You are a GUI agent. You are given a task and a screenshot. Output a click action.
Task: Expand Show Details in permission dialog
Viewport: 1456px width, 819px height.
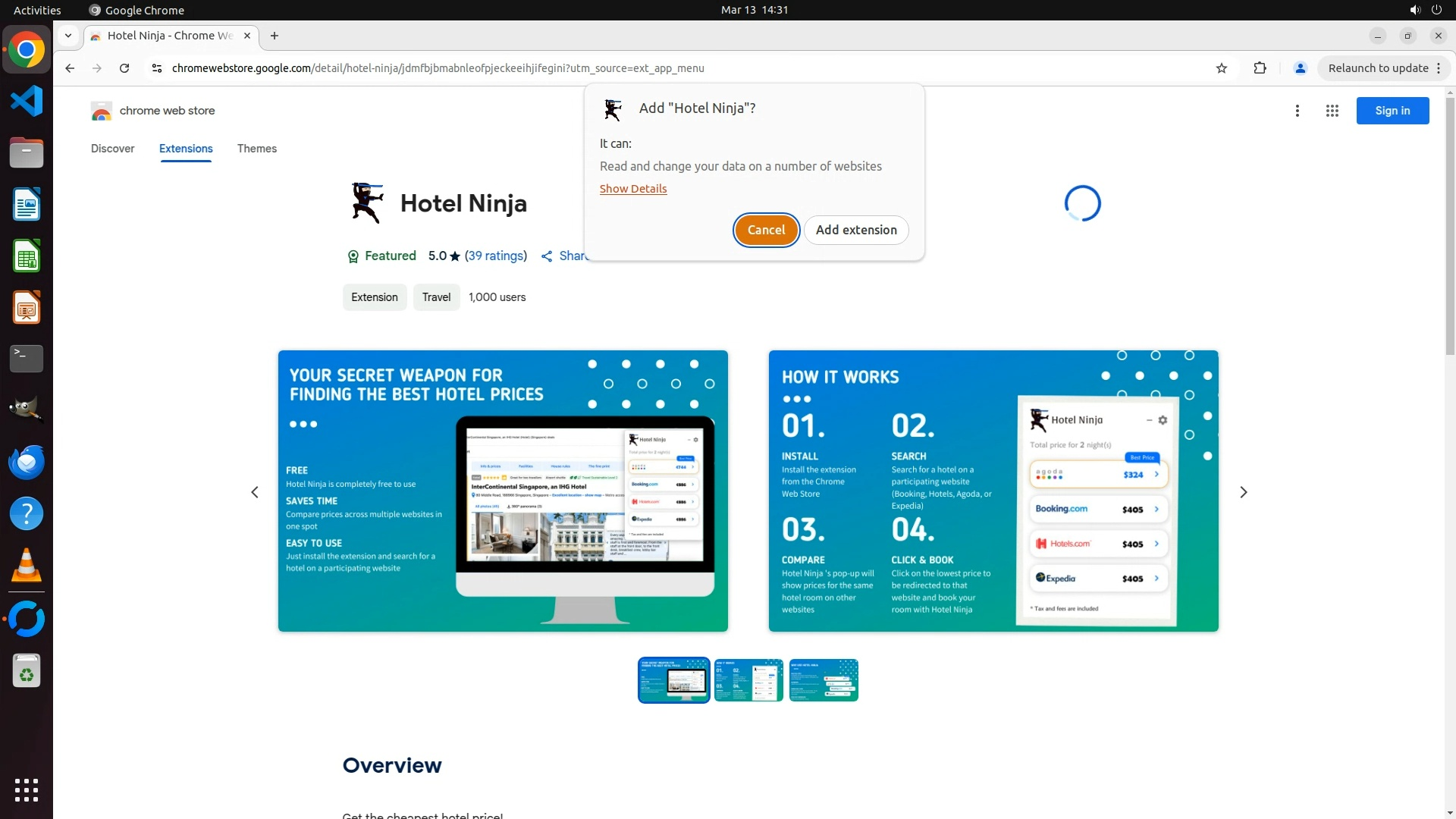[632, 189]
